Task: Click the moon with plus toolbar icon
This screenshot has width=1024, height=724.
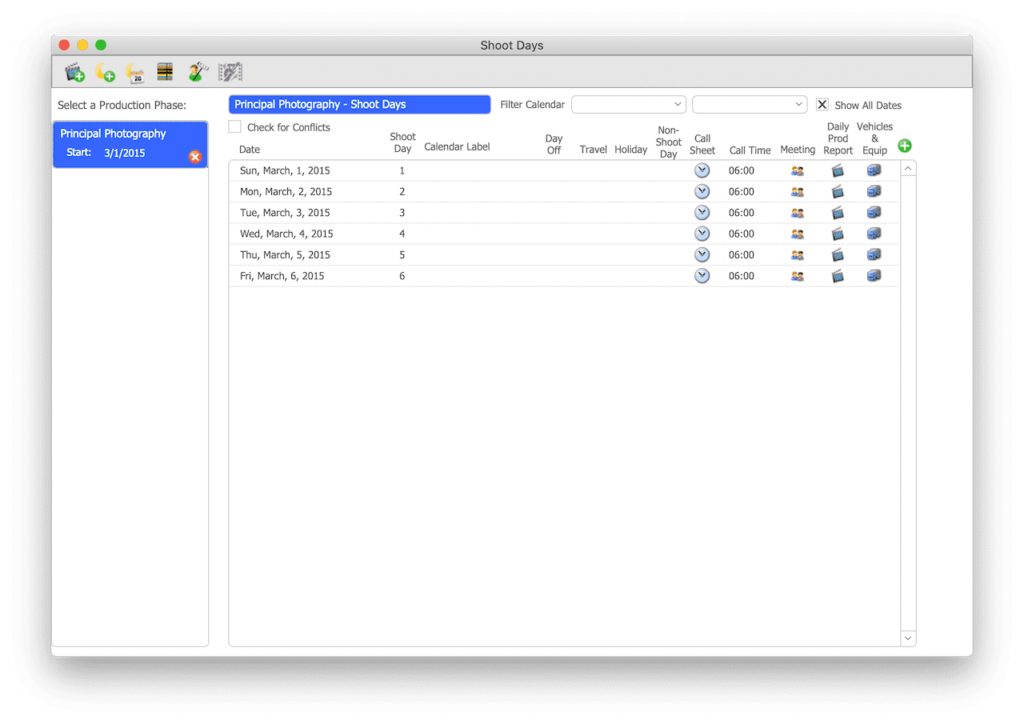Action: point(105,72)
